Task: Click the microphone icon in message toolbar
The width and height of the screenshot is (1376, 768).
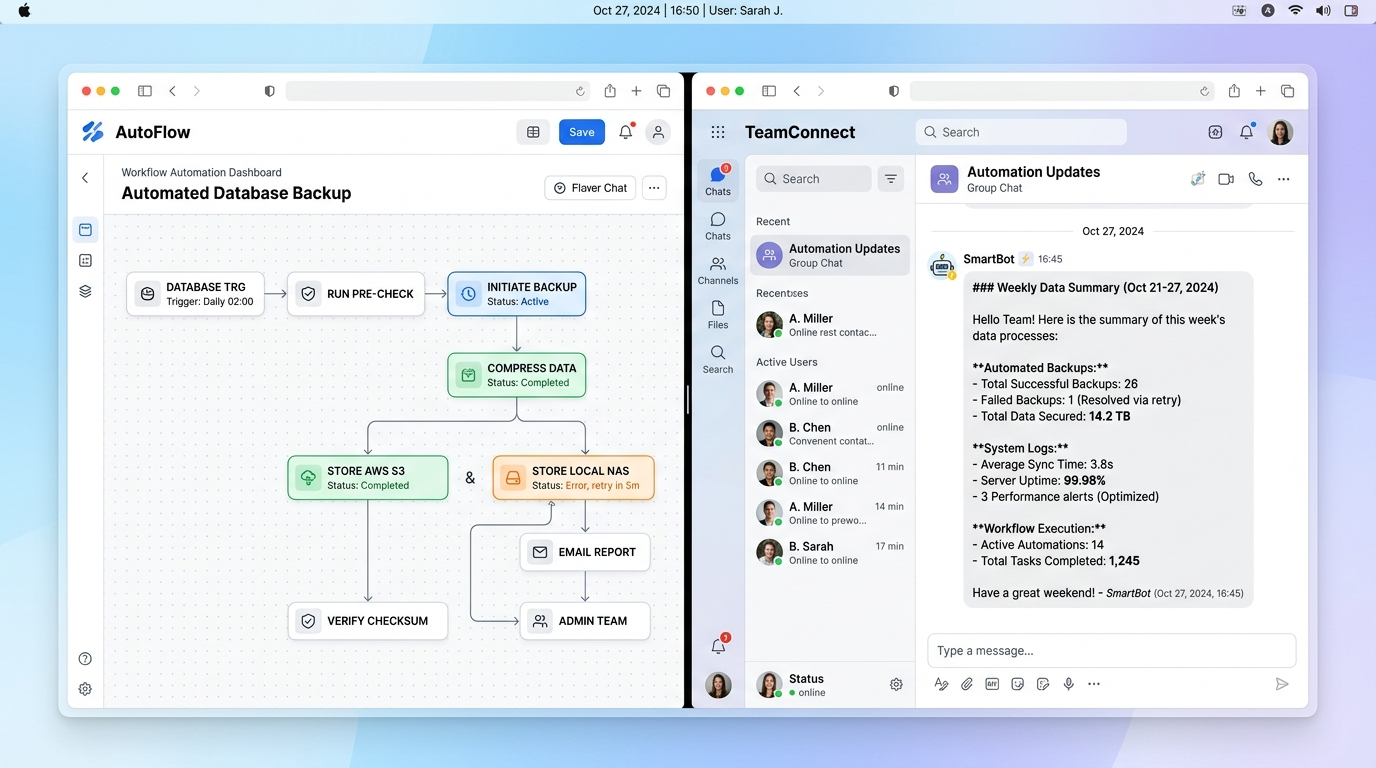Action: click(x=1069, y=684)
